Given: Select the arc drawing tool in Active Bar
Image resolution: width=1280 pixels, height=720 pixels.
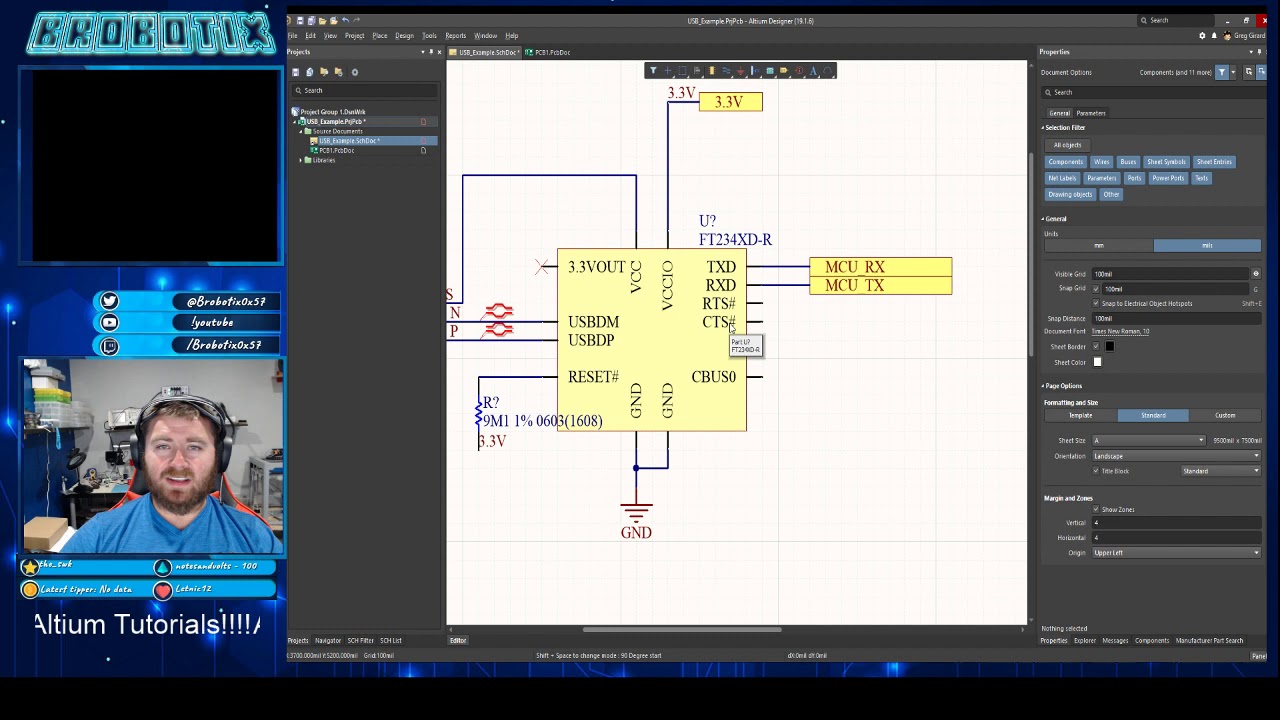Looking at the screenshot, I should tap(828, 70).
